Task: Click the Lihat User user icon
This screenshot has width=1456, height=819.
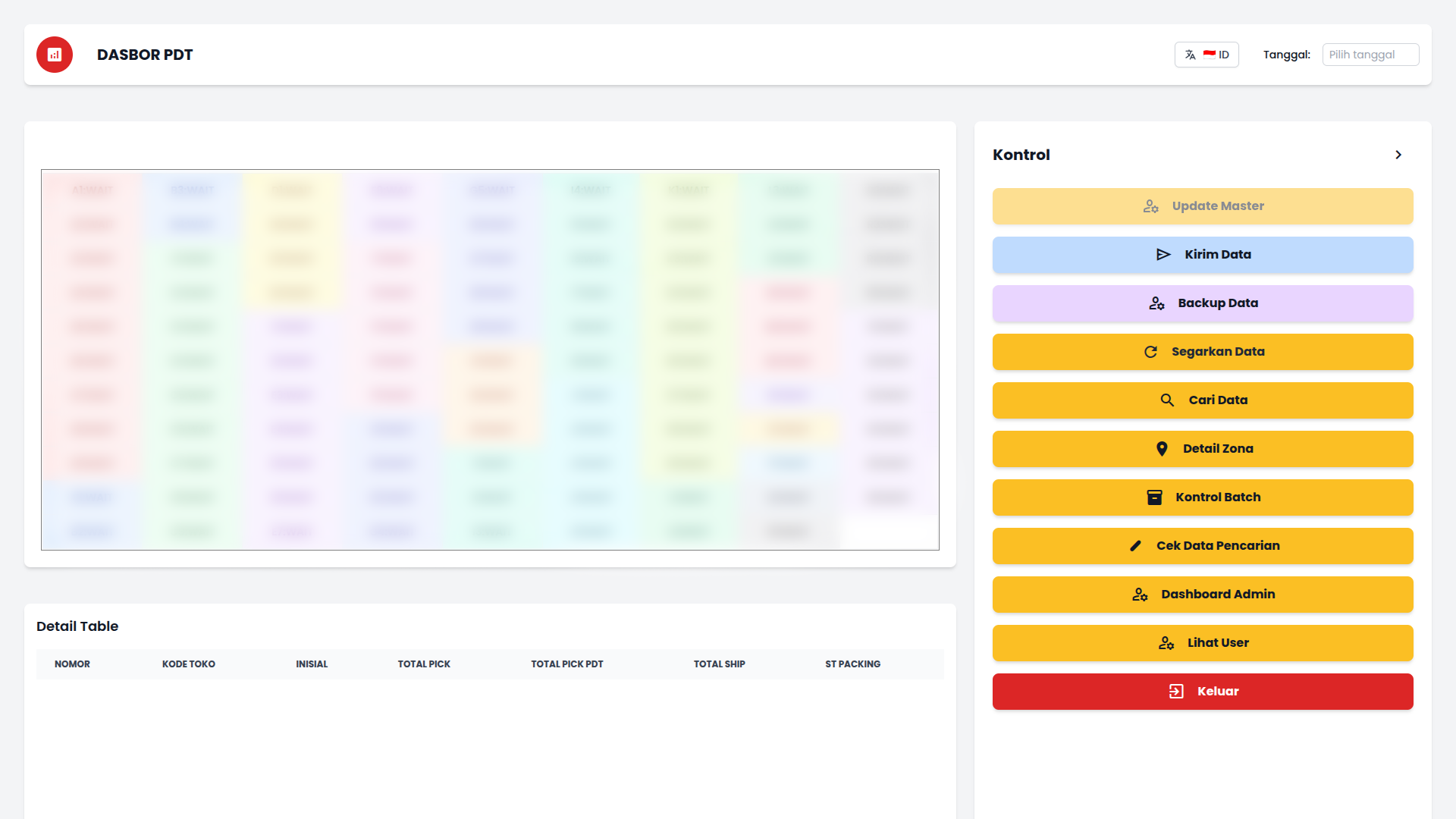Action: click(x=1166, y=643)
